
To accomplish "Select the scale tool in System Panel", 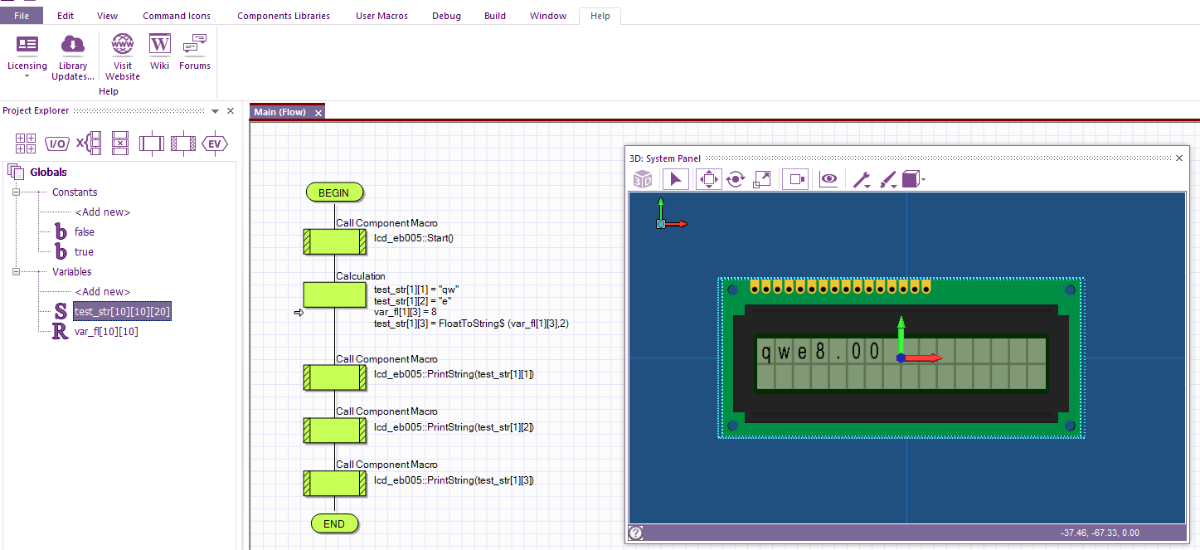I will [762, 179].
